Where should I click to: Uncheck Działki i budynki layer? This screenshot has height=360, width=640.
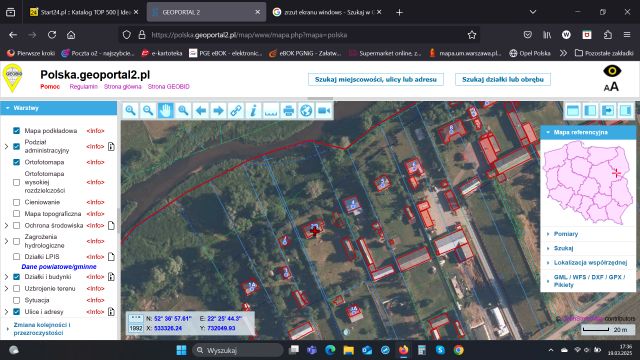(16, 277)
